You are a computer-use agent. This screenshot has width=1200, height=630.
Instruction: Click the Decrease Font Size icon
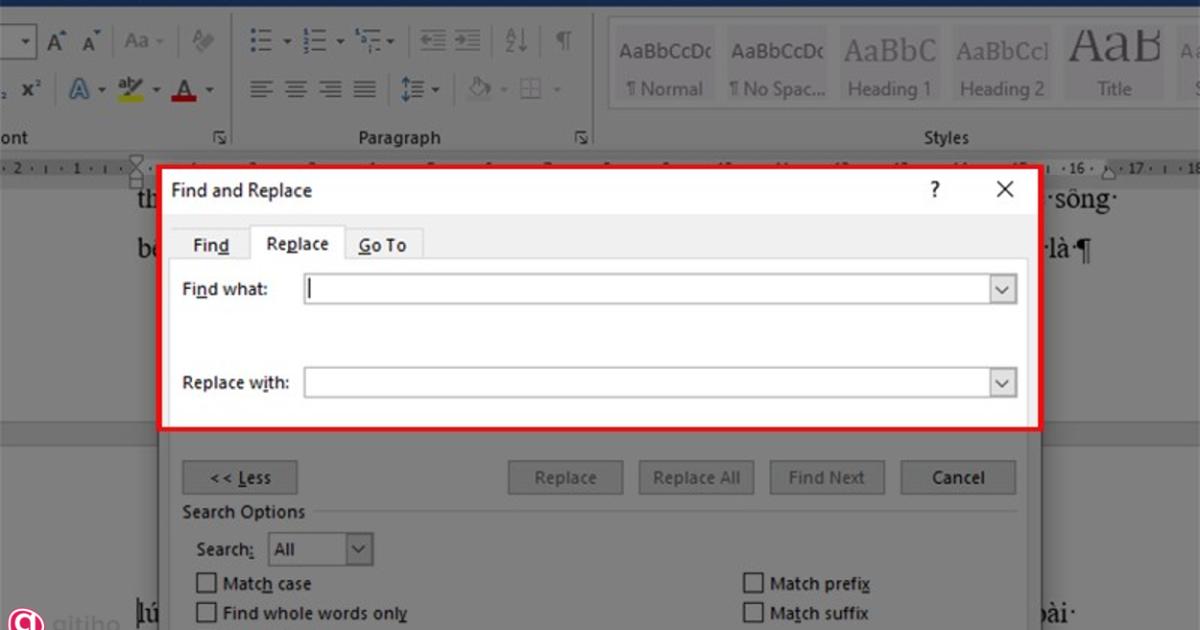(x=92, y=41)
